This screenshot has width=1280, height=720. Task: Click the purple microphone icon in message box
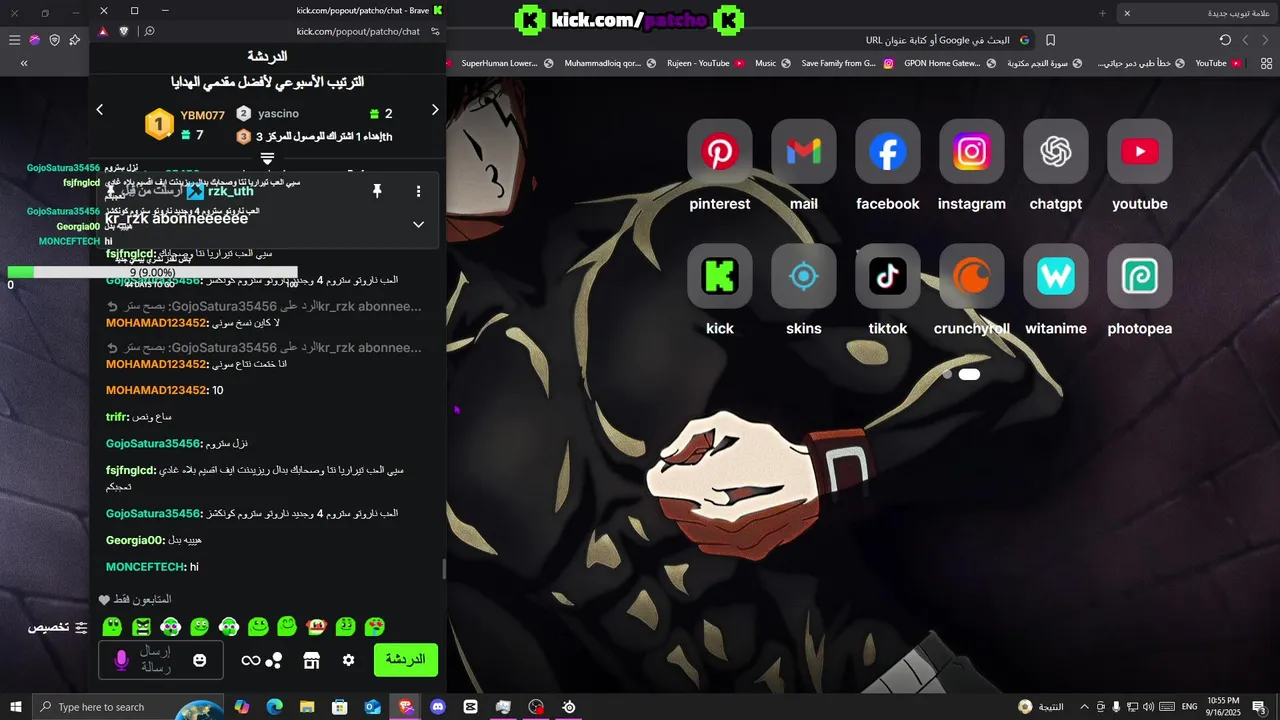(122, 660)
